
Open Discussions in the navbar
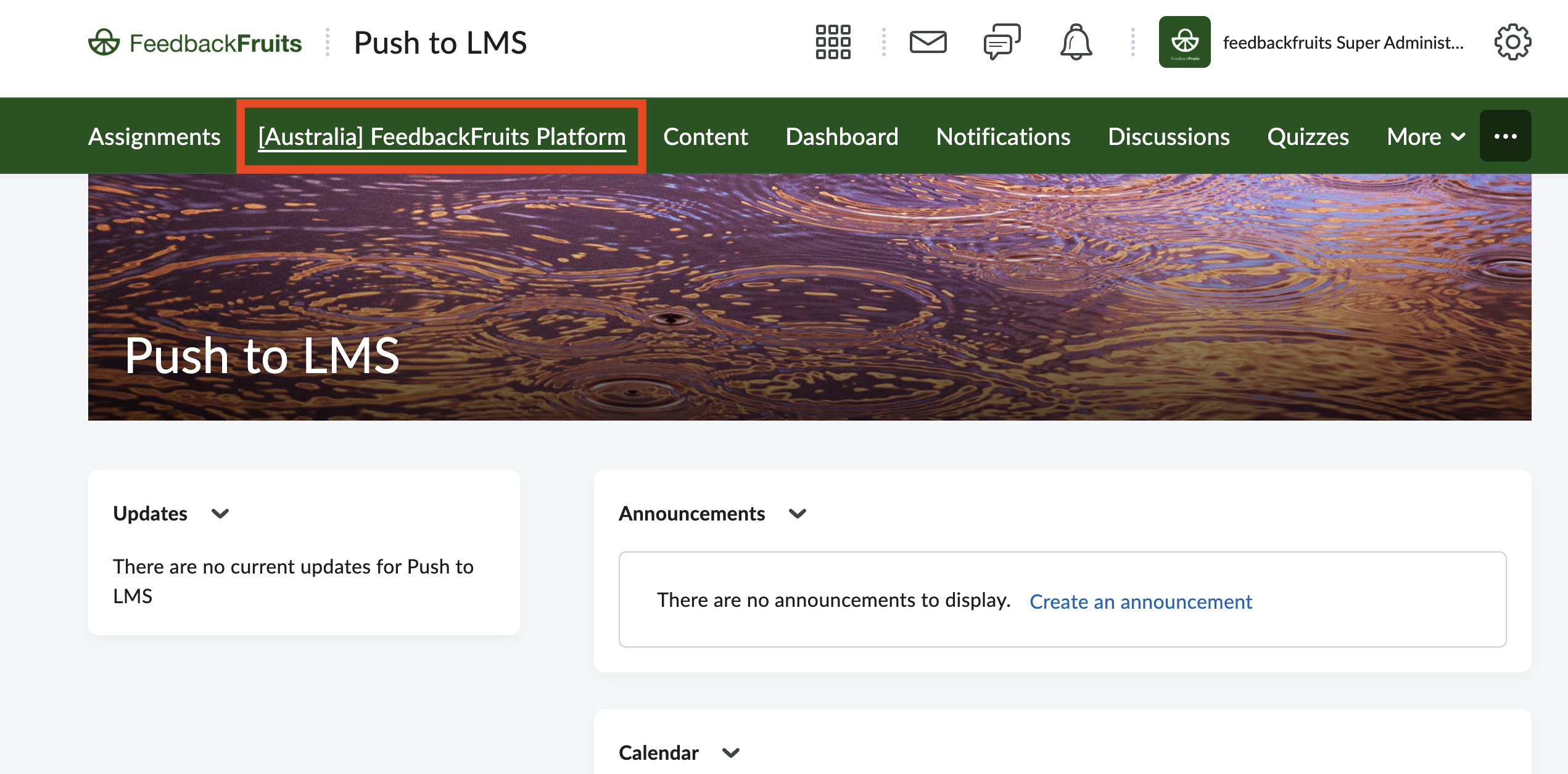pyautogui.click(x=1168, y=136)
